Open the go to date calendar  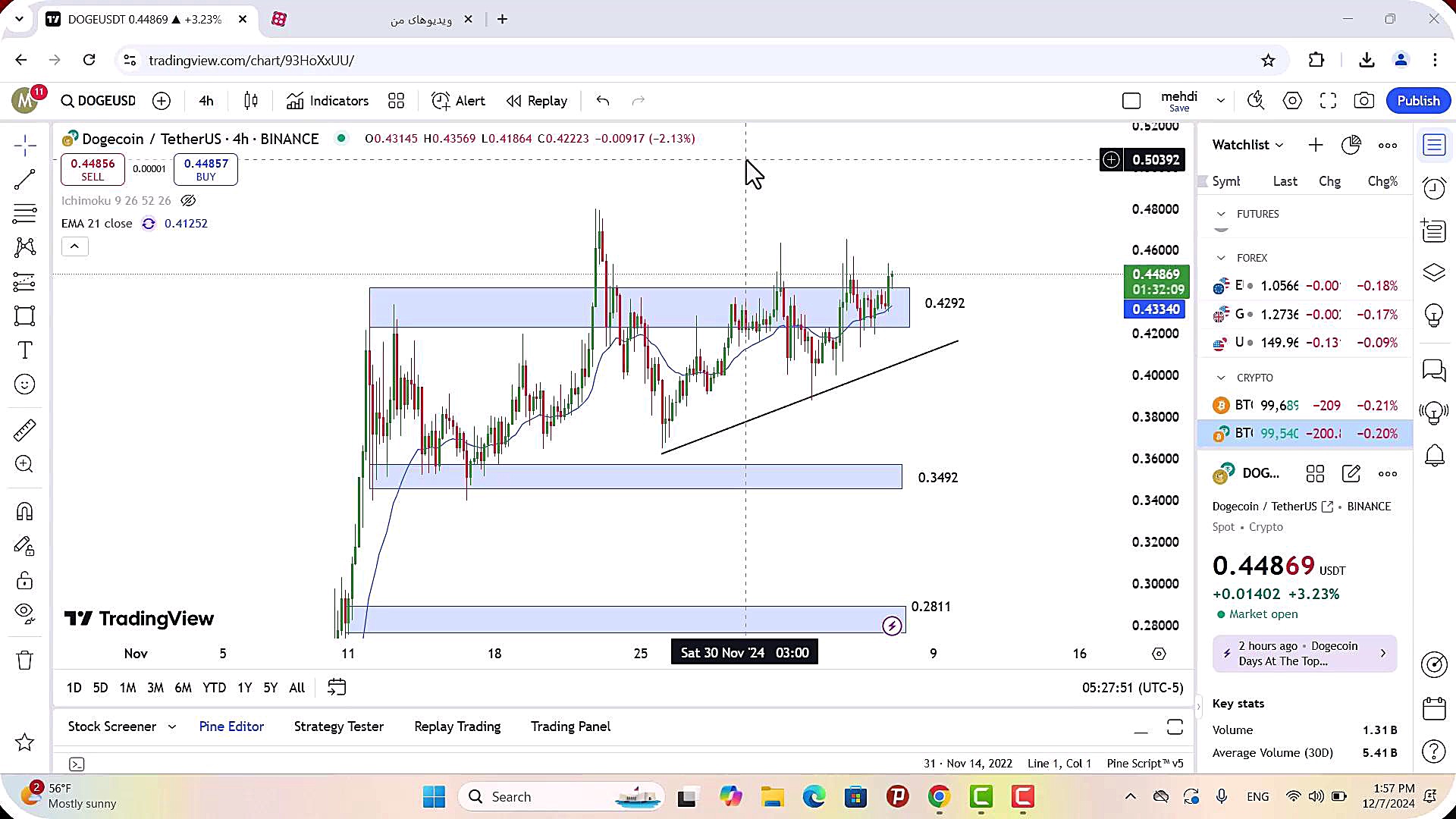(x=337, y=688)
